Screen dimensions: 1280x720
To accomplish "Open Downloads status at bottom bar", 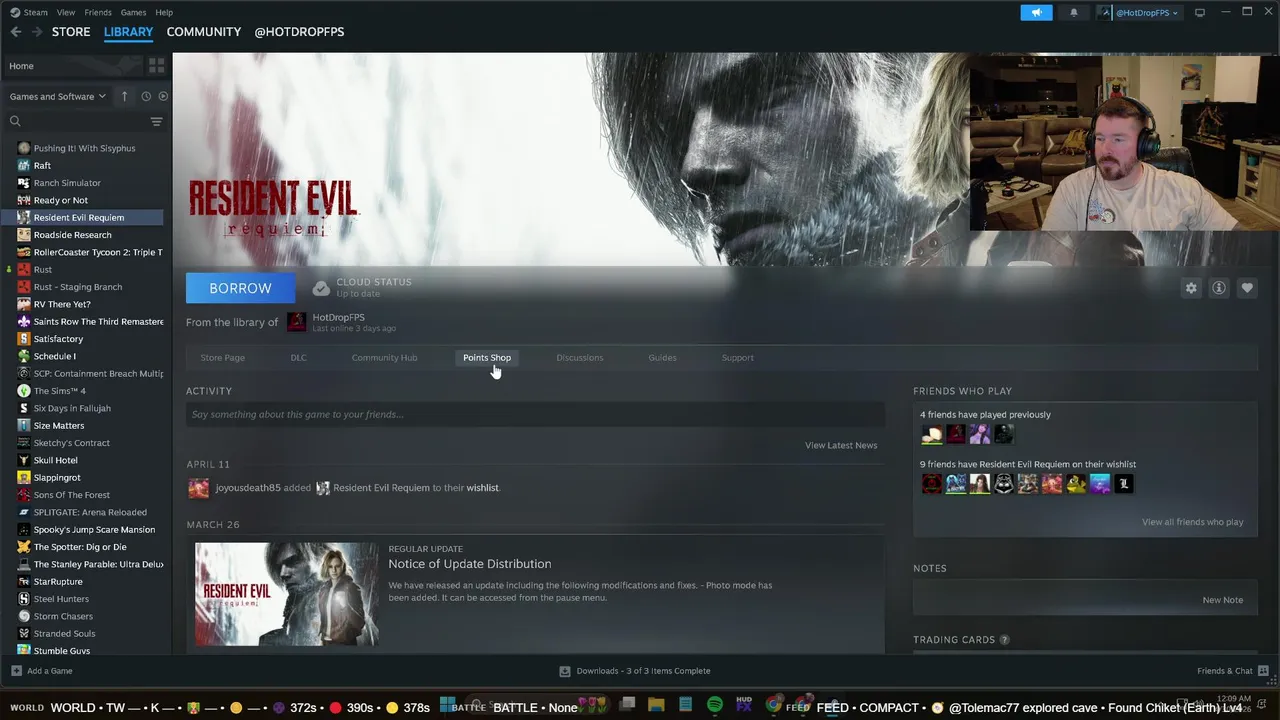I will tap(635, 671).
